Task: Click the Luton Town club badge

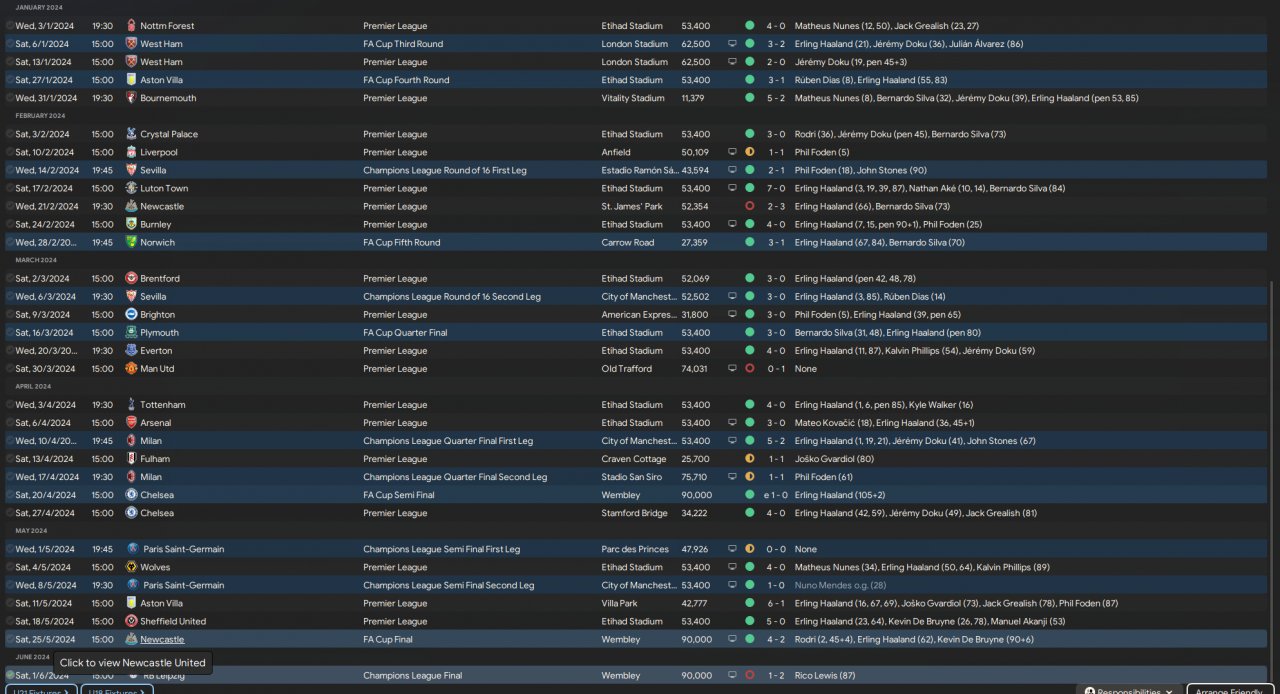Action: click(131, 188)
